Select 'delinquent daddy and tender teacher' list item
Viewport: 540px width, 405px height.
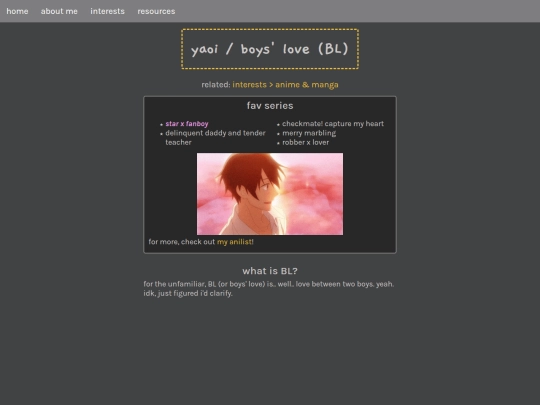215,138
